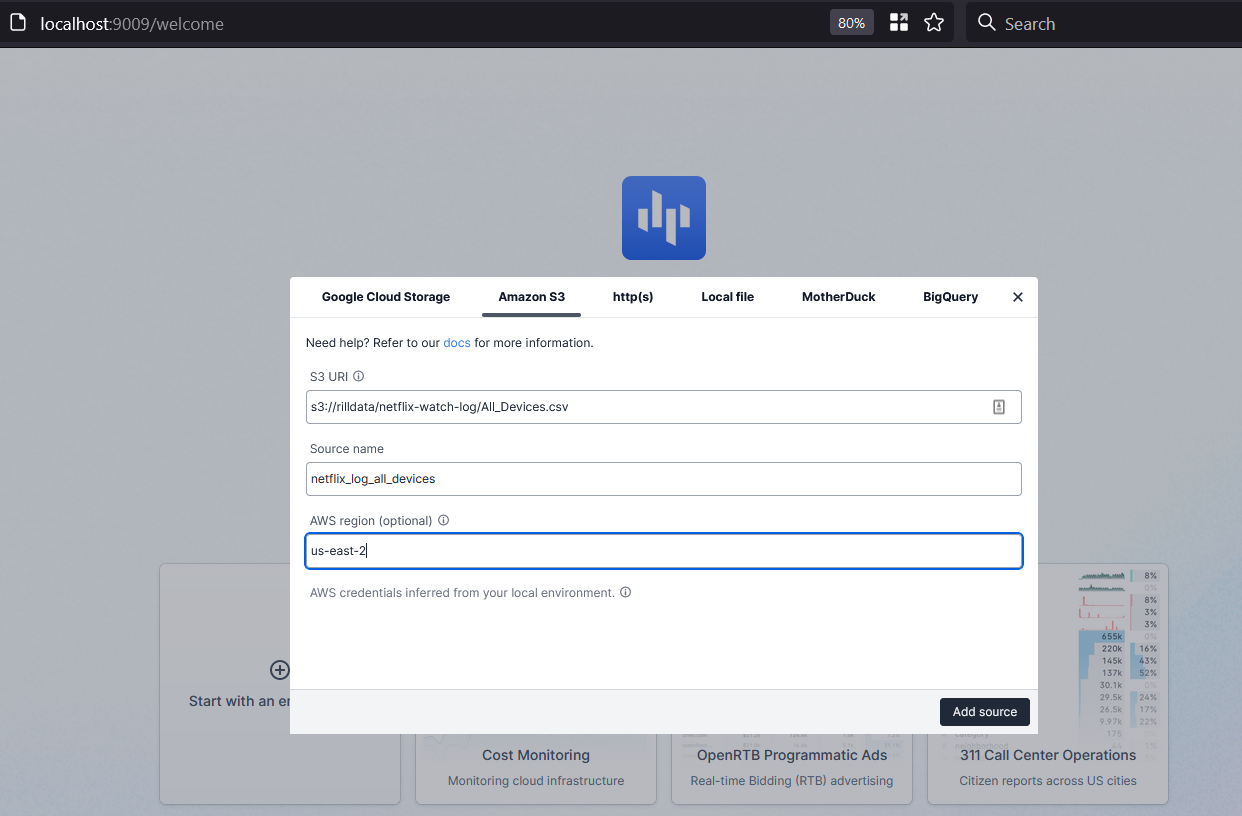Bookmark this page with the star icon
The width and height of the screenshot is (1242, 816).
coord(934,23)
